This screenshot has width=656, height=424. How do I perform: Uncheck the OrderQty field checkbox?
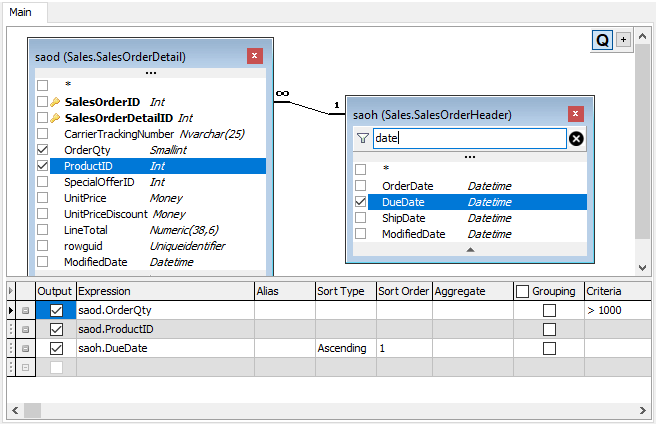pos(42,150)
